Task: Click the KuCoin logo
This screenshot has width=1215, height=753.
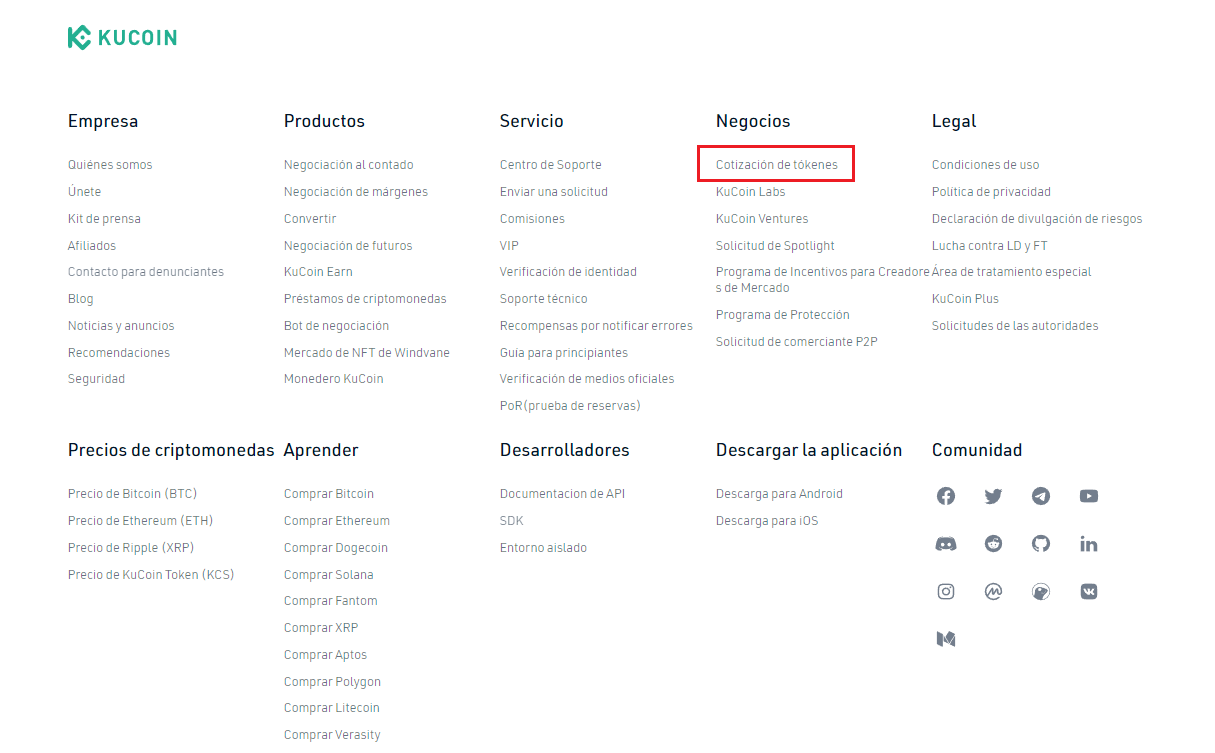Action: click(122, 38)
